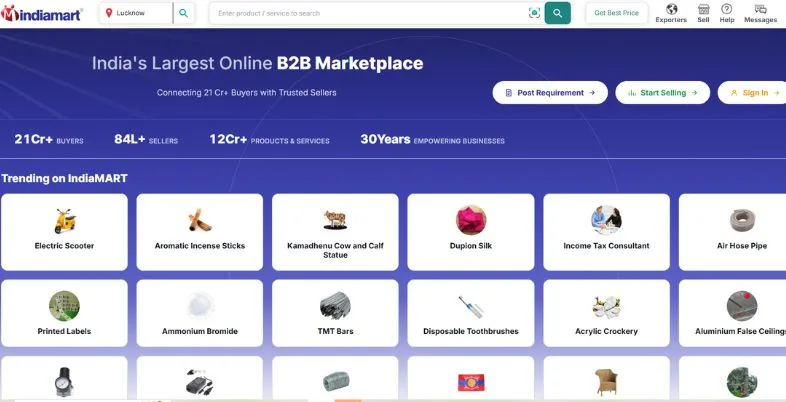Click the Get Best Price button
Viewport: 786px width, 402px height.
pos(617,13)
